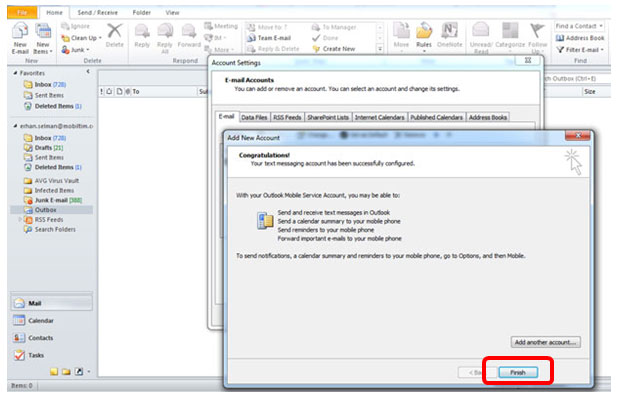Image resolution: width=618 pixels, height=410 pixels.
Task: Select the Outbox folder
Action: [x=51, y=210]
